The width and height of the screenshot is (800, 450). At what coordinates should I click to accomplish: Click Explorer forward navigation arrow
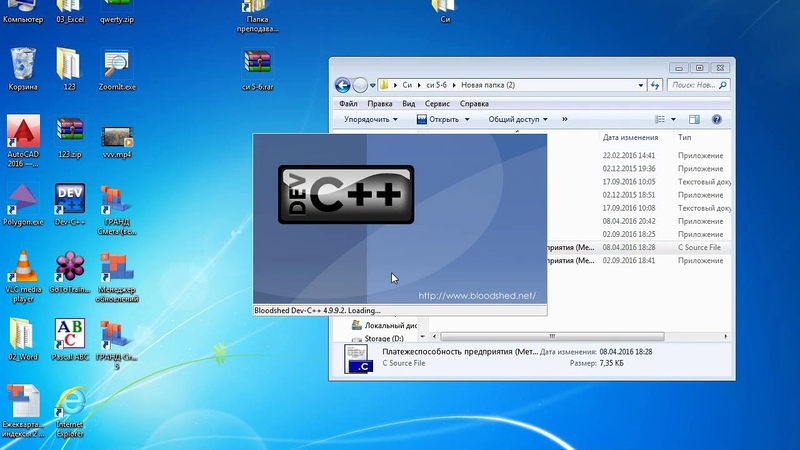360,85
